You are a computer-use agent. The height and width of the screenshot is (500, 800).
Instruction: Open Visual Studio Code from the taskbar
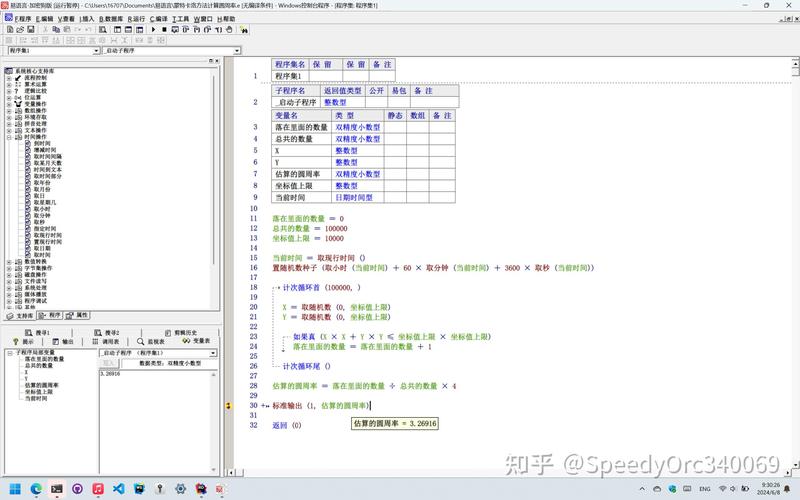point(118,489)
